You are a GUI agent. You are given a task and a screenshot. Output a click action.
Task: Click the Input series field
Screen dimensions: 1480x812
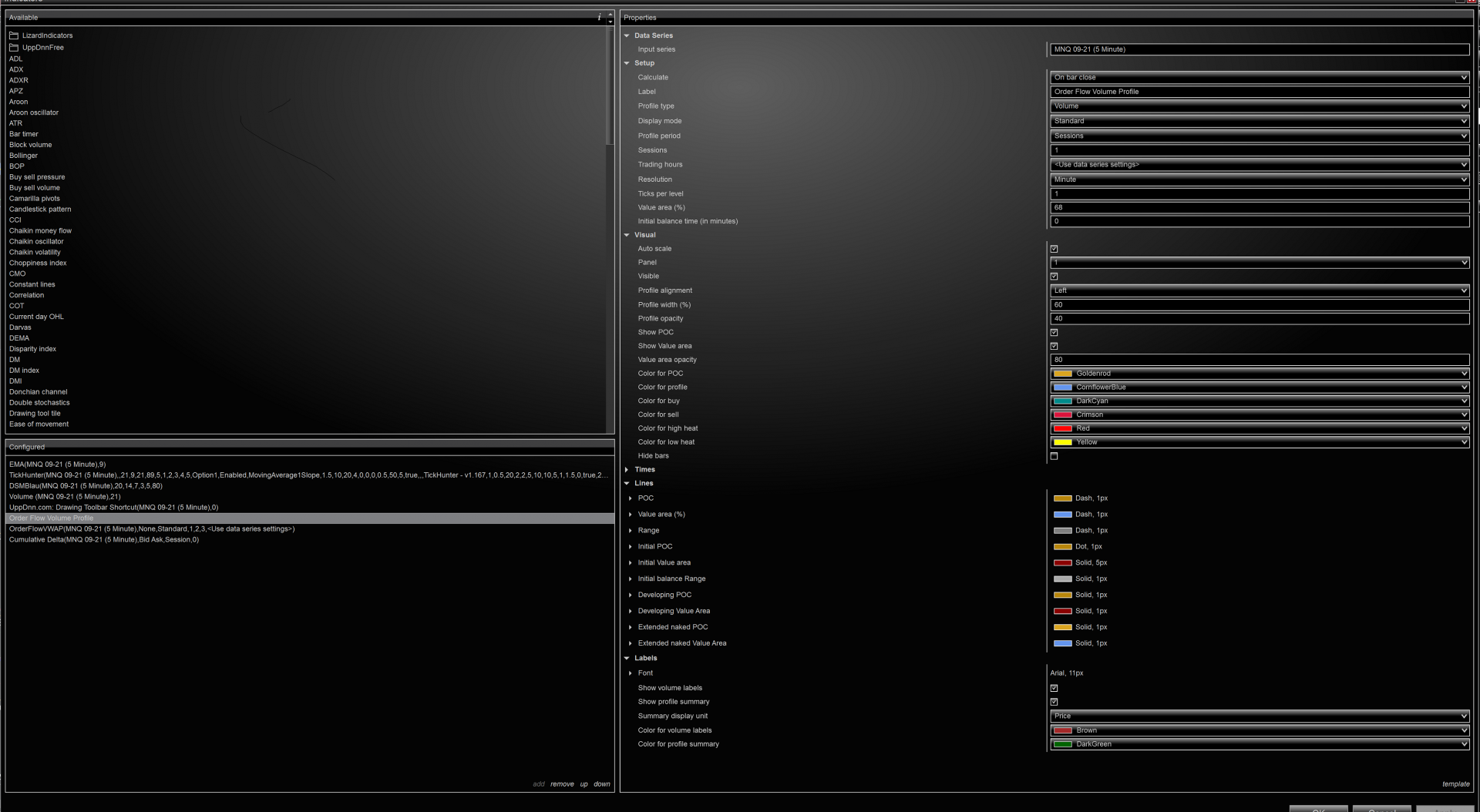(x=1260, y=49)
